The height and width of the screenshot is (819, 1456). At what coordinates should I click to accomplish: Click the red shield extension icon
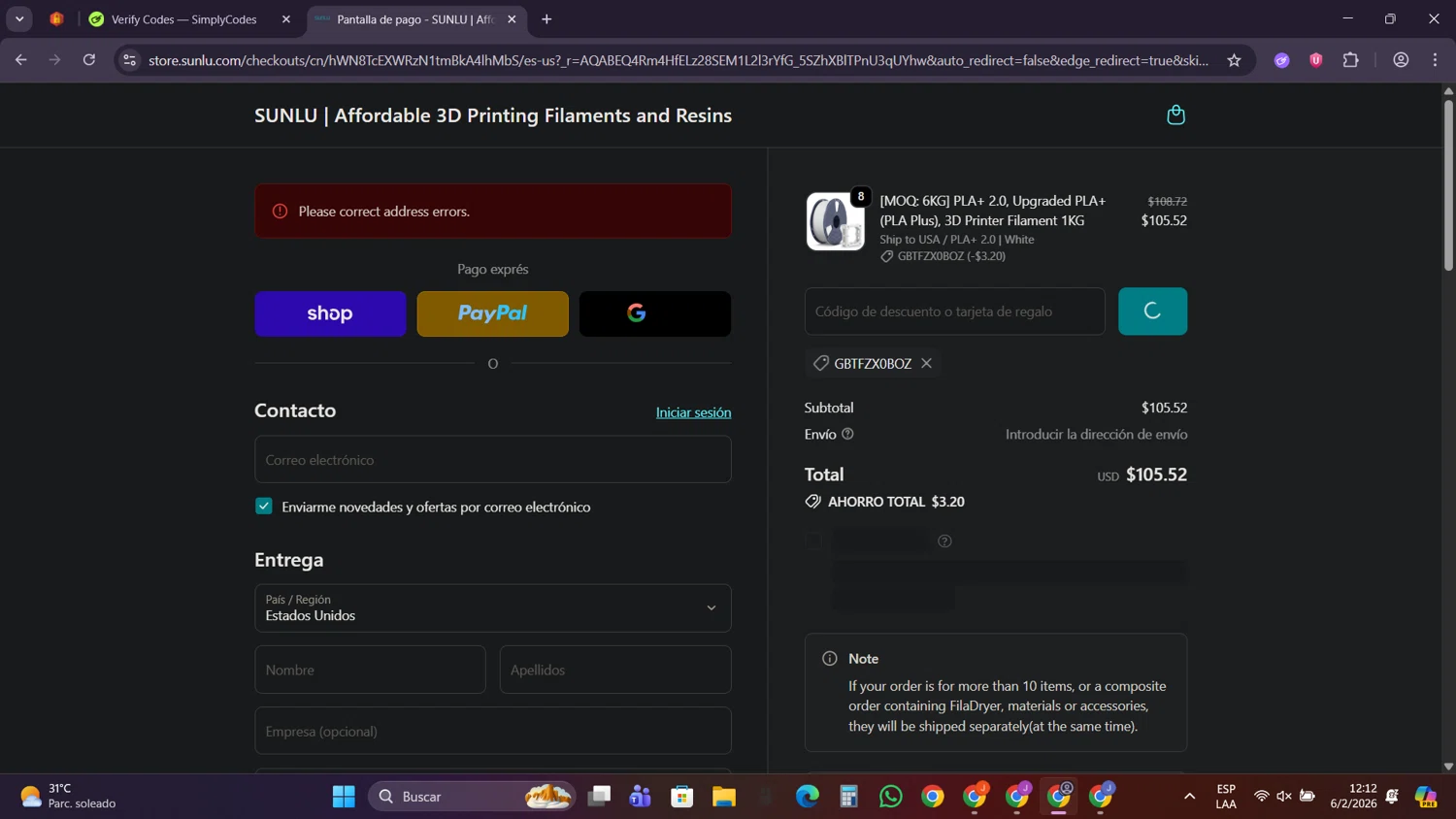(1315, 60)
